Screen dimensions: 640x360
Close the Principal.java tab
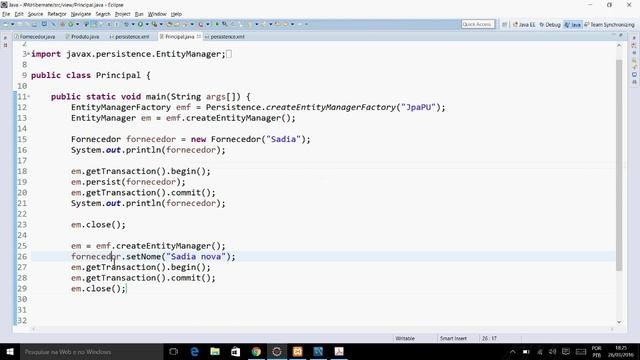point(199,36)
